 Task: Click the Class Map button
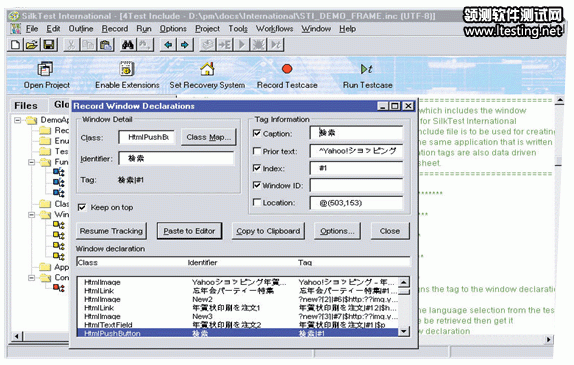click(x=209, y=137)
